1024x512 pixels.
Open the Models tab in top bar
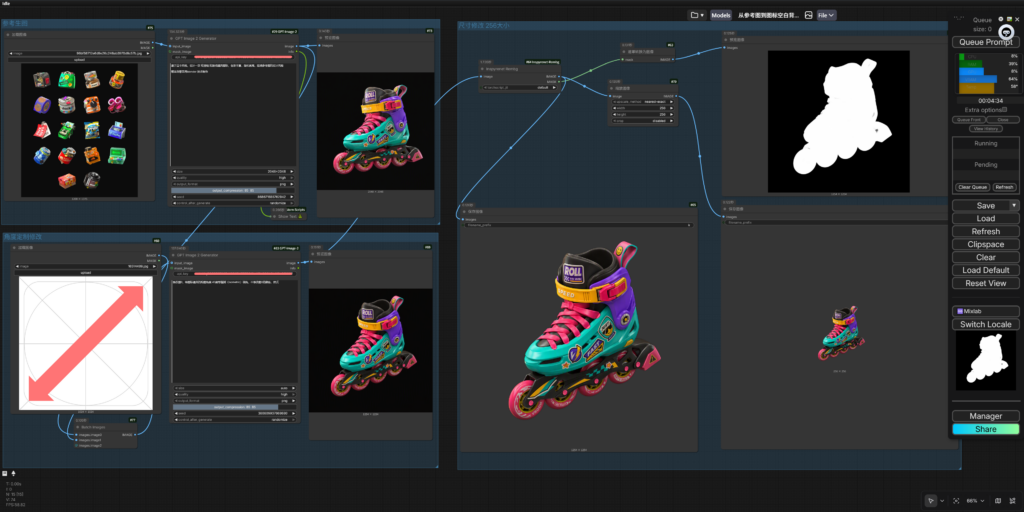721,15
